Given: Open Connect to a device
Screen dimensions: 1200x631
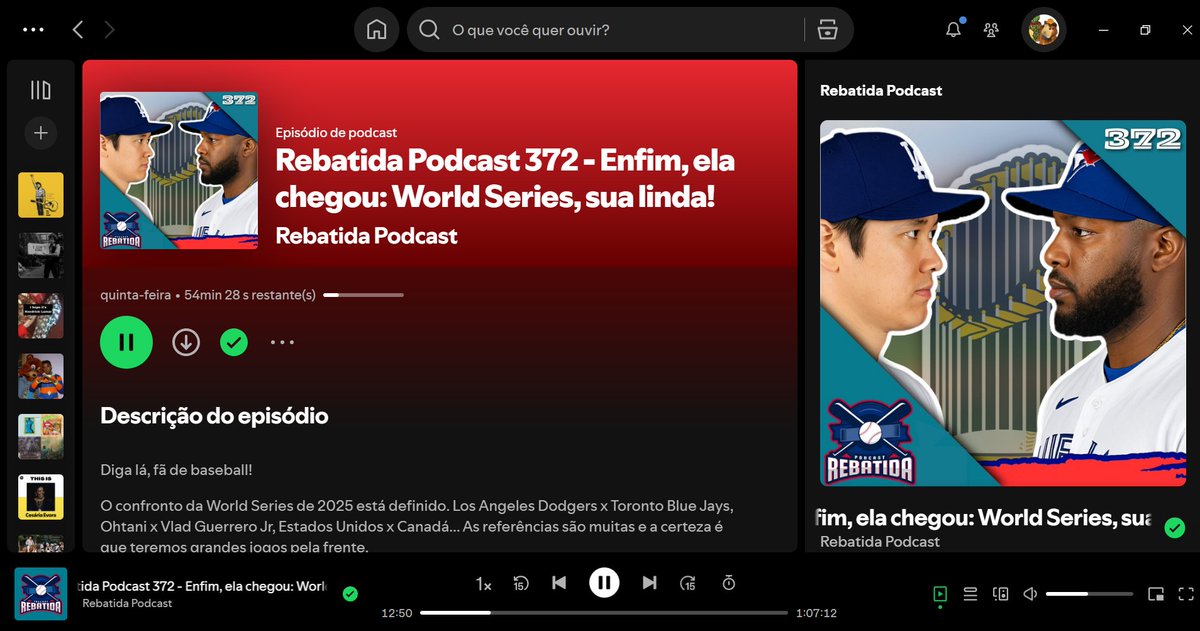Looking at the screenshot, I should [1001, 594].
